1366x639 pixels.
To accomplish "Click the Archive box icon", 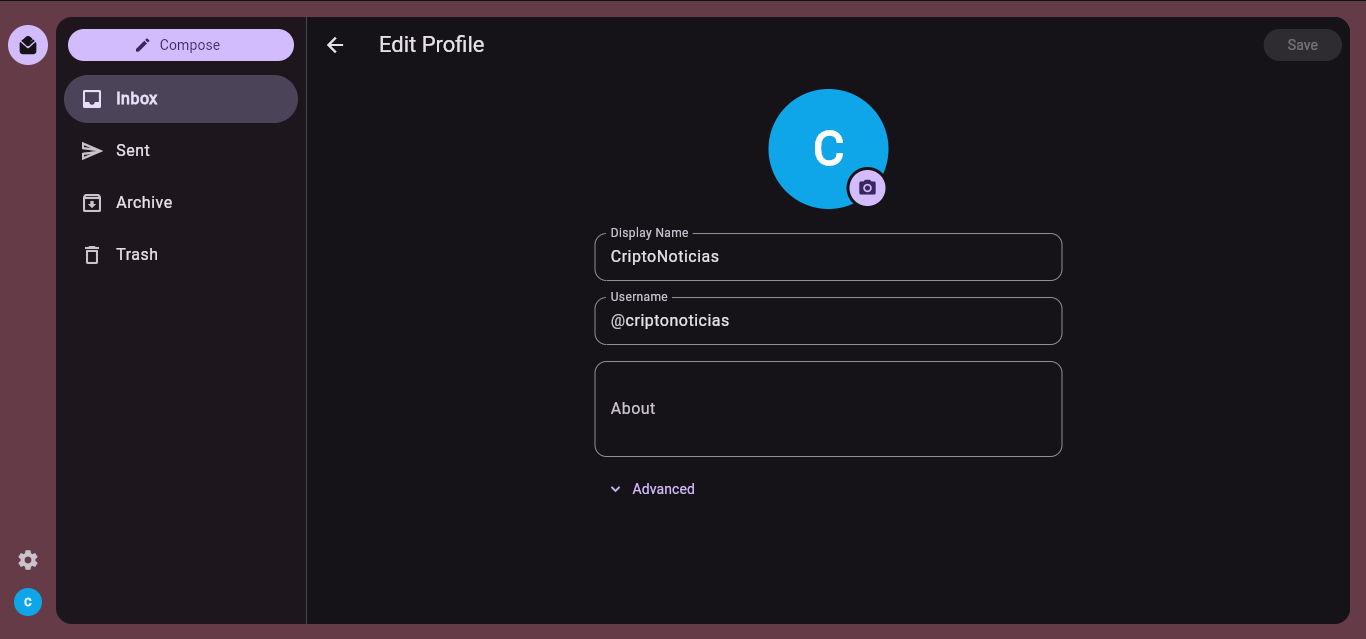I will click(x=92, y=203).
